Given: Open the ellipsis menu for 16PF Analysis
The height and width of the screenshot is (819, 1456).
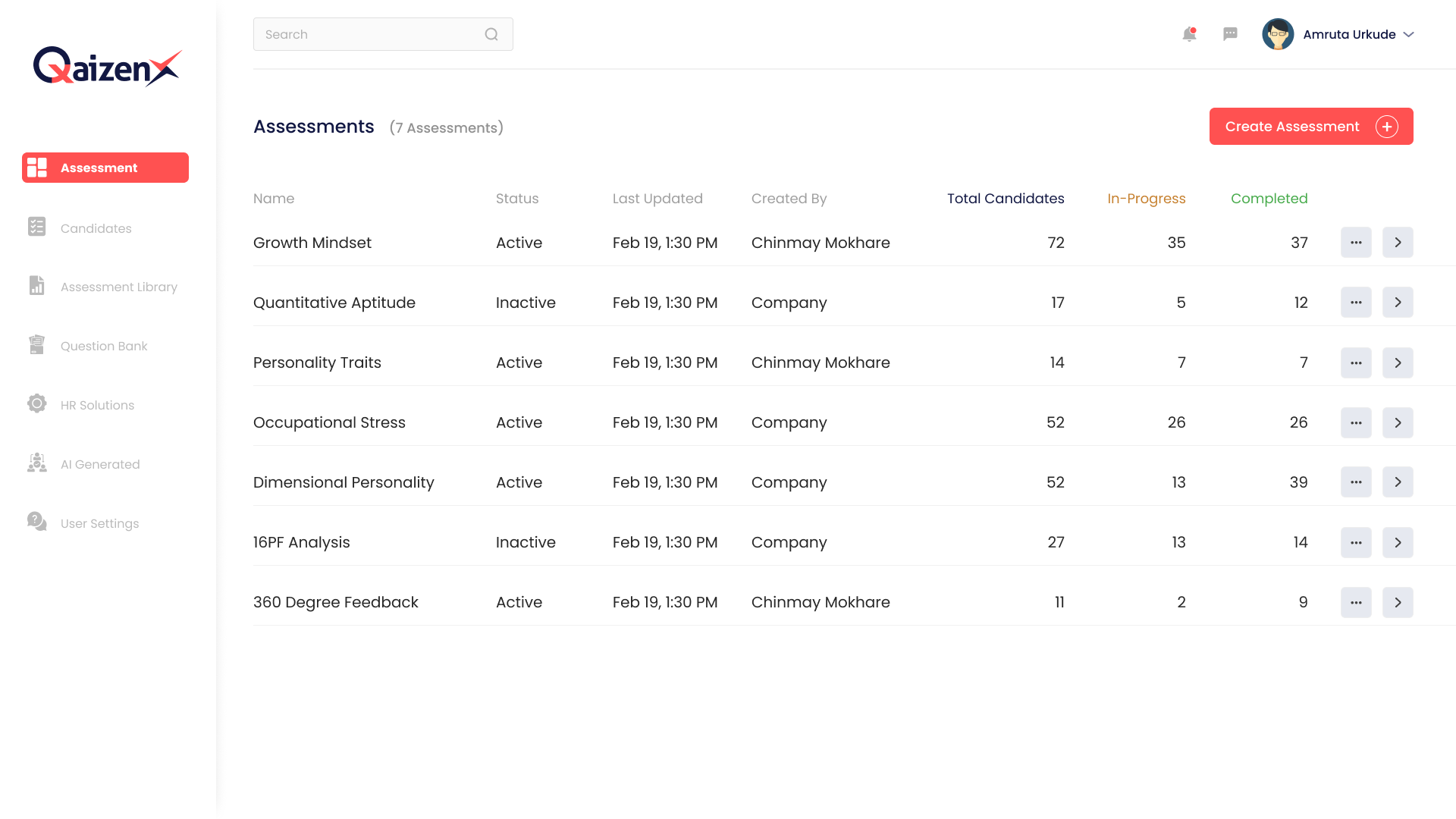Looking at the screenshot, I should (1357, 542).
